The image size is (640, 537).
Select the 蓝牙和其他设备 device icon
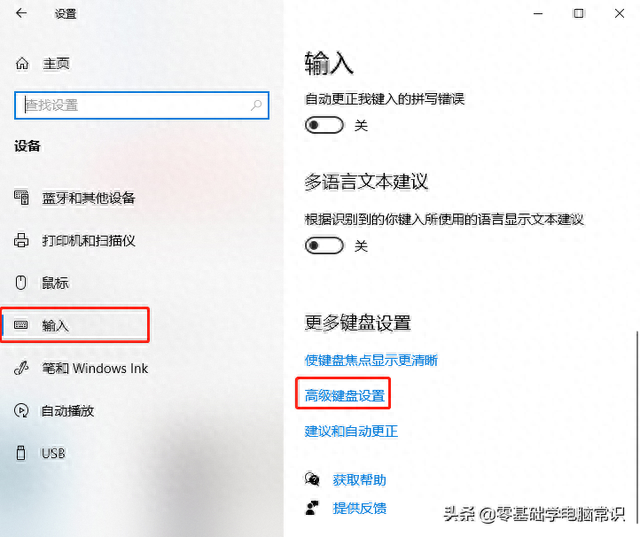(22, 197)
